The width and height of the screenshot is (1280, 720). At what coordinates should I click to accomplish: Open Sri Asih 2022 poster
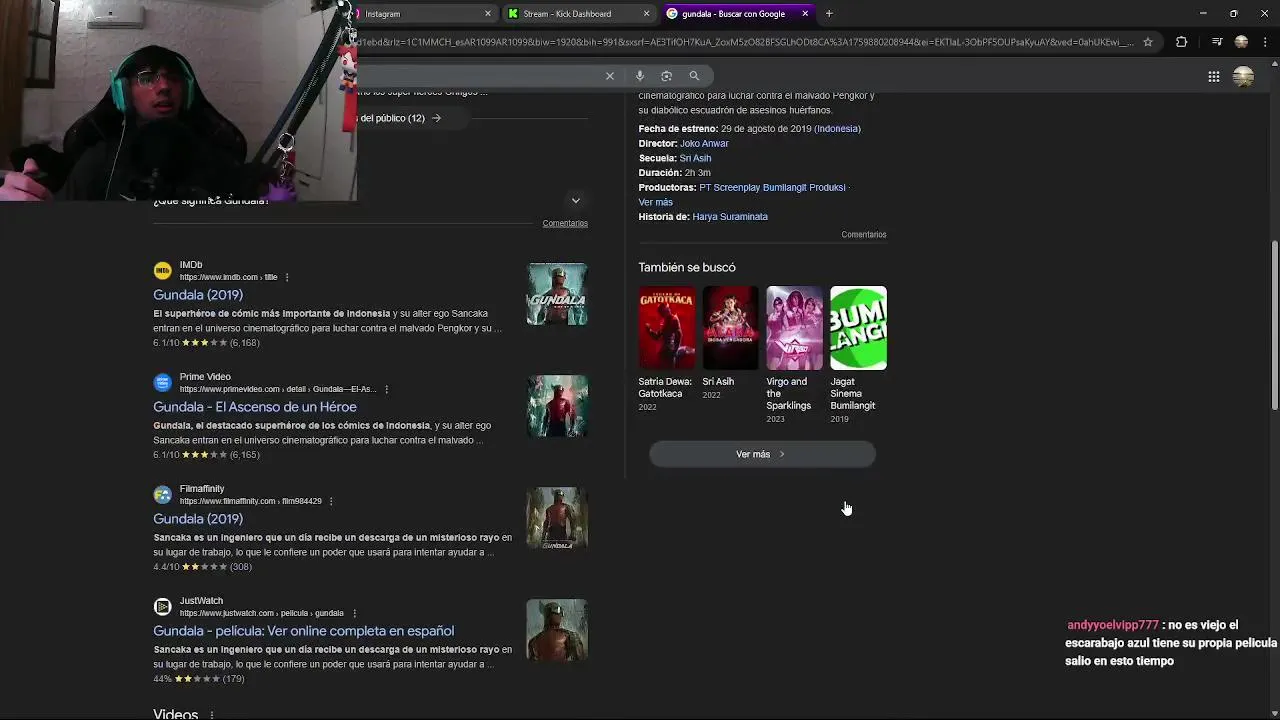point(730,328)
